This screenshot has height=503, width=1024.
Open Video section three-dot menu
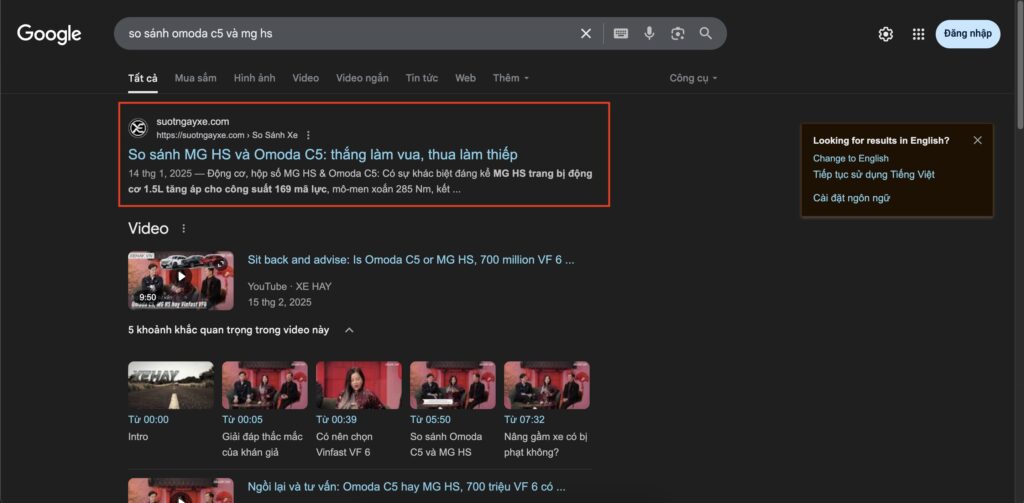click(184, 229)
